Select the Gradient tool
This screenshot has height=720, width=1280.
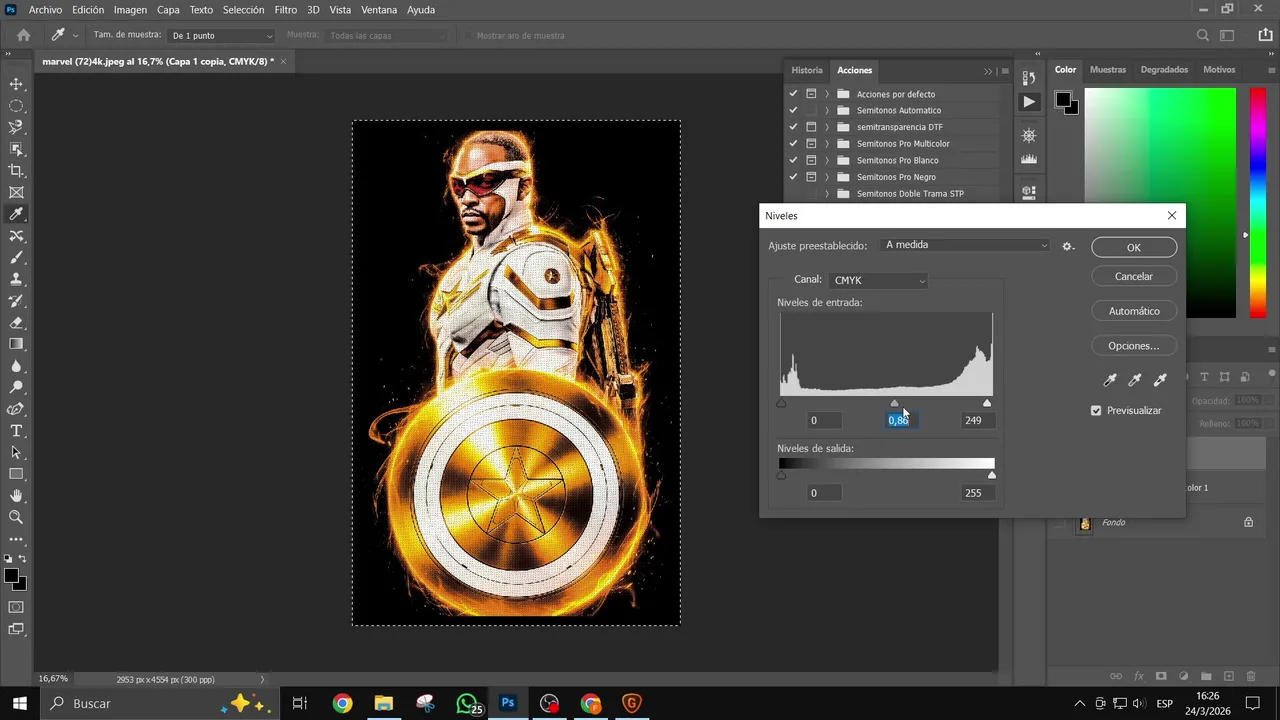16,344
